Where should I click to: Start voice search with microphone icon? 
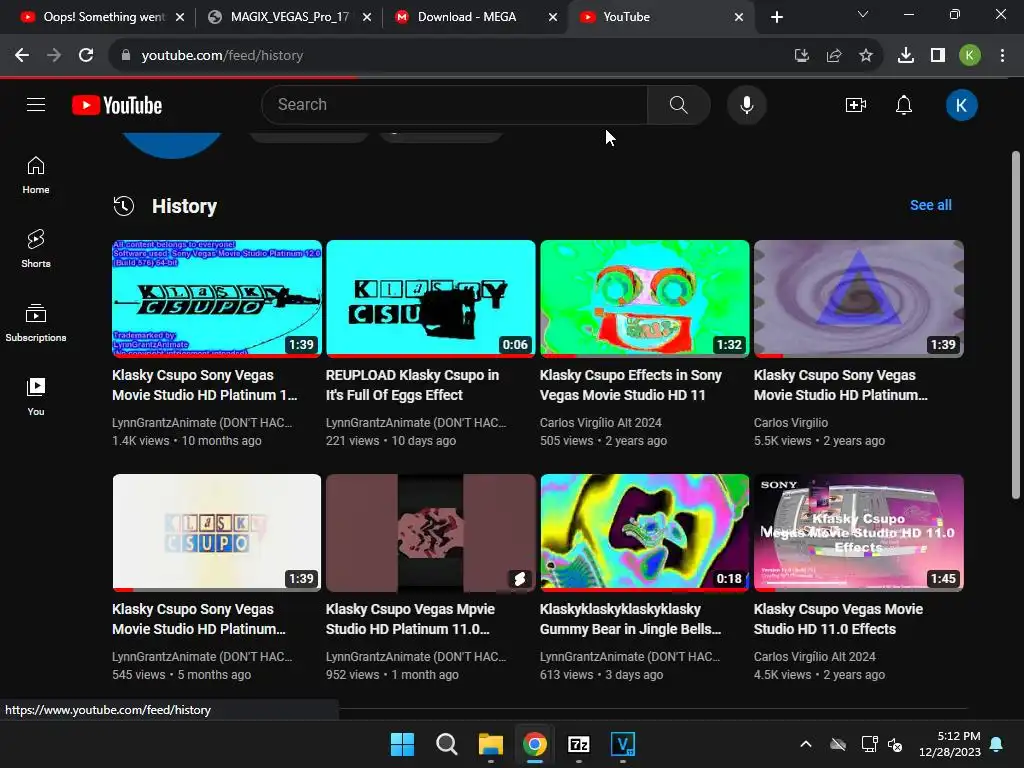(x=746, y=104)
